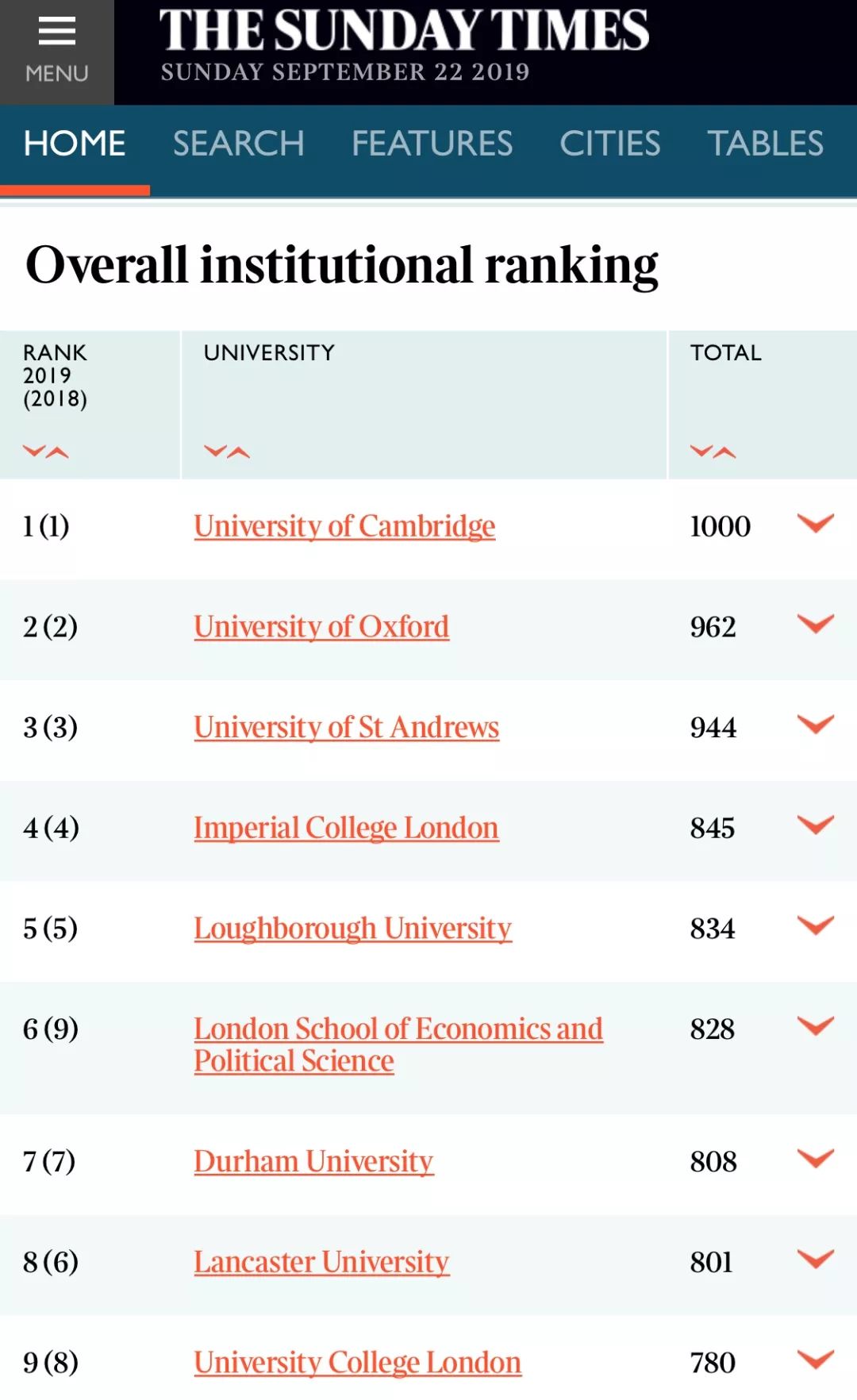Open the FEATURES section
This screenshot has height=1400, width=857.
(x=432, y=144)
